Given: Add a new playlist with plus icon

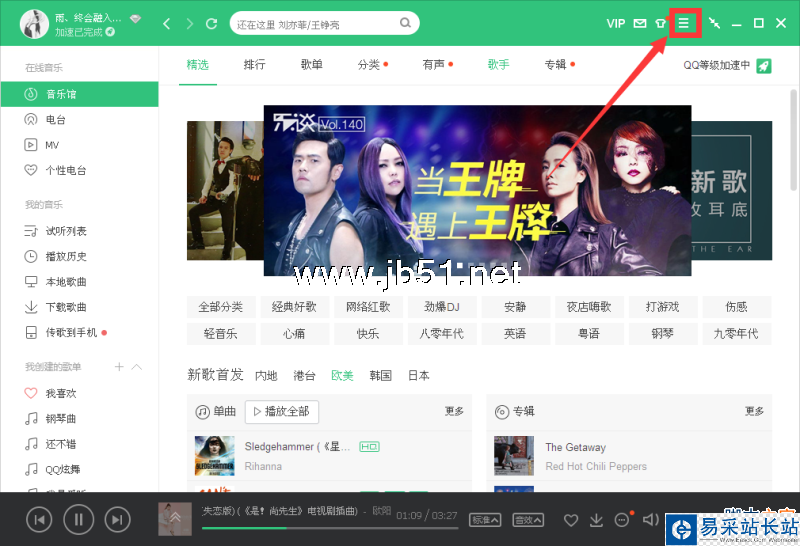Looking at the screenshot, I should point(119,367).
